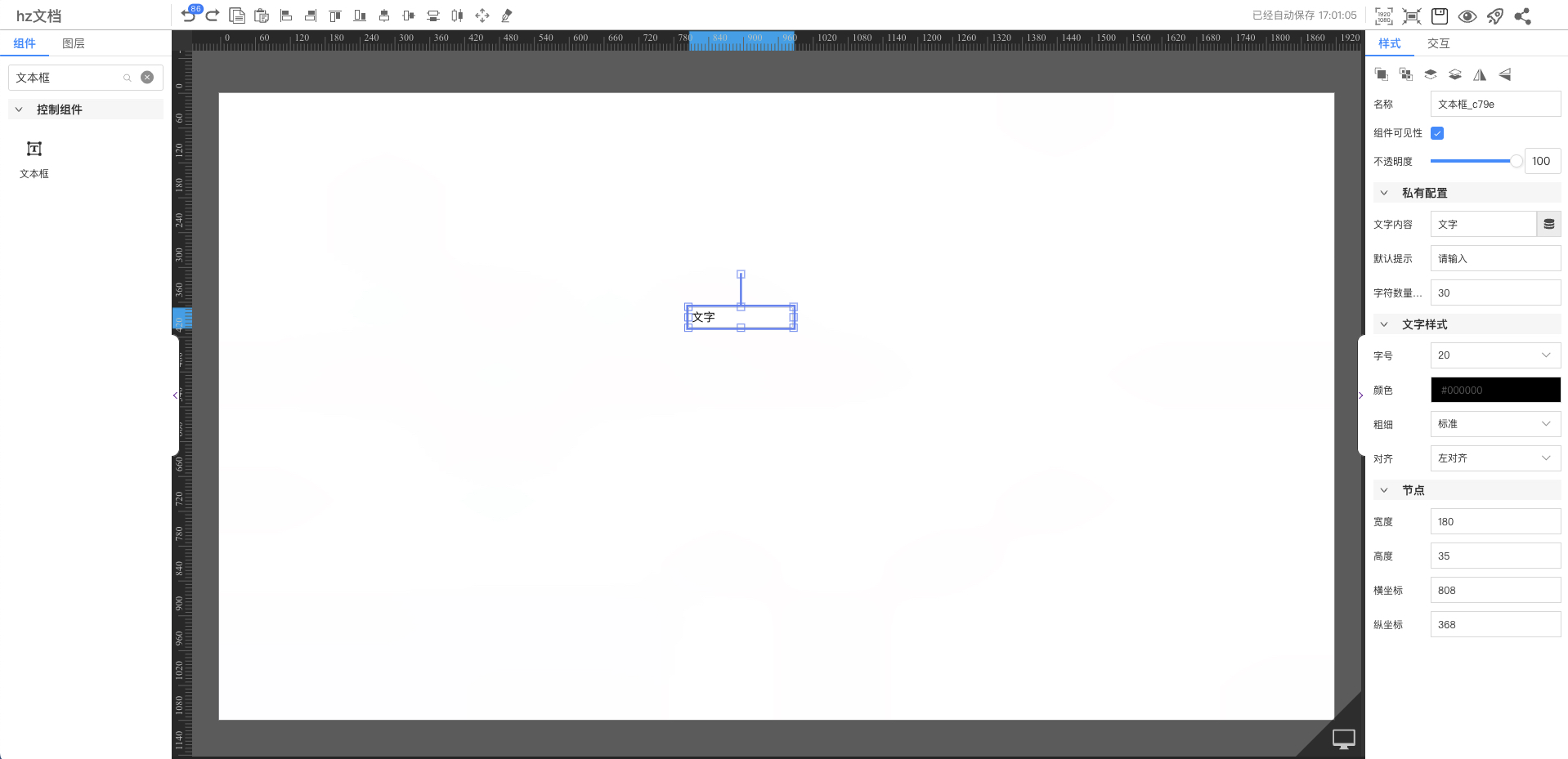This screenshot has width=1568, height=759.
Task: Click the copy document icon
Action: (237, 16)
